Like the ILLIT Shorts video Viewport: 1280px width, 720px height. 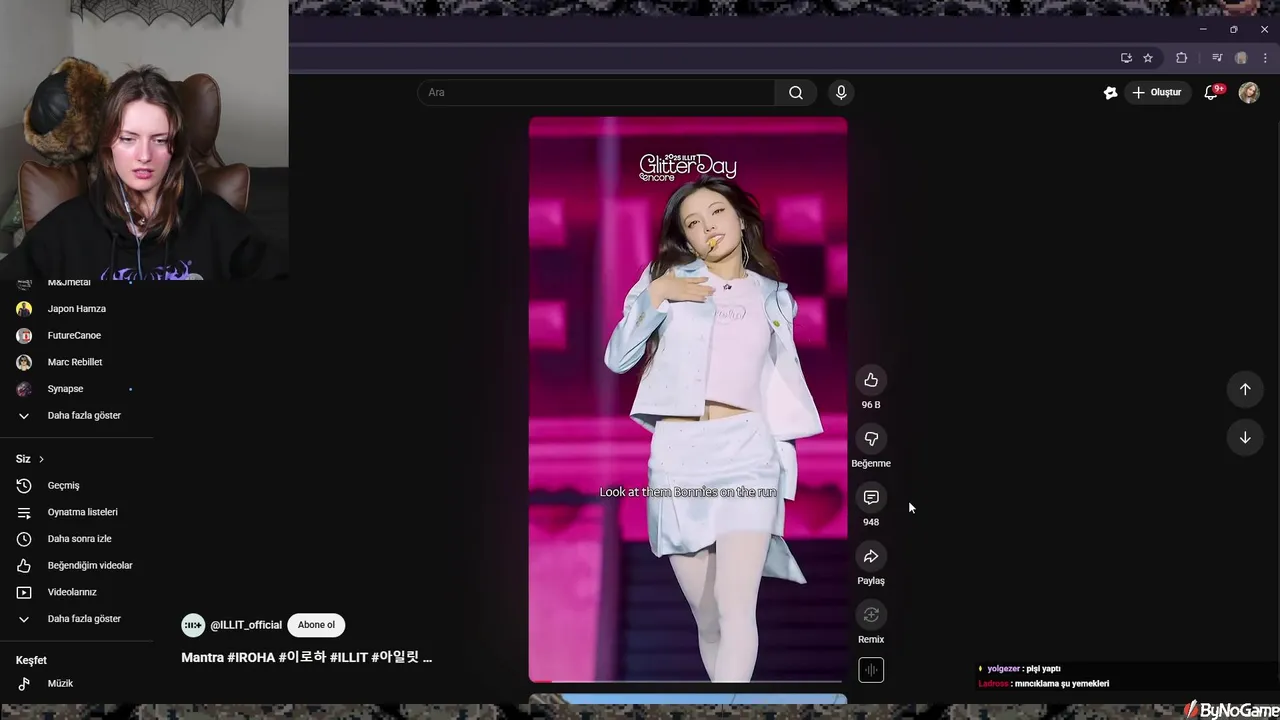click(x=871, y=380)
